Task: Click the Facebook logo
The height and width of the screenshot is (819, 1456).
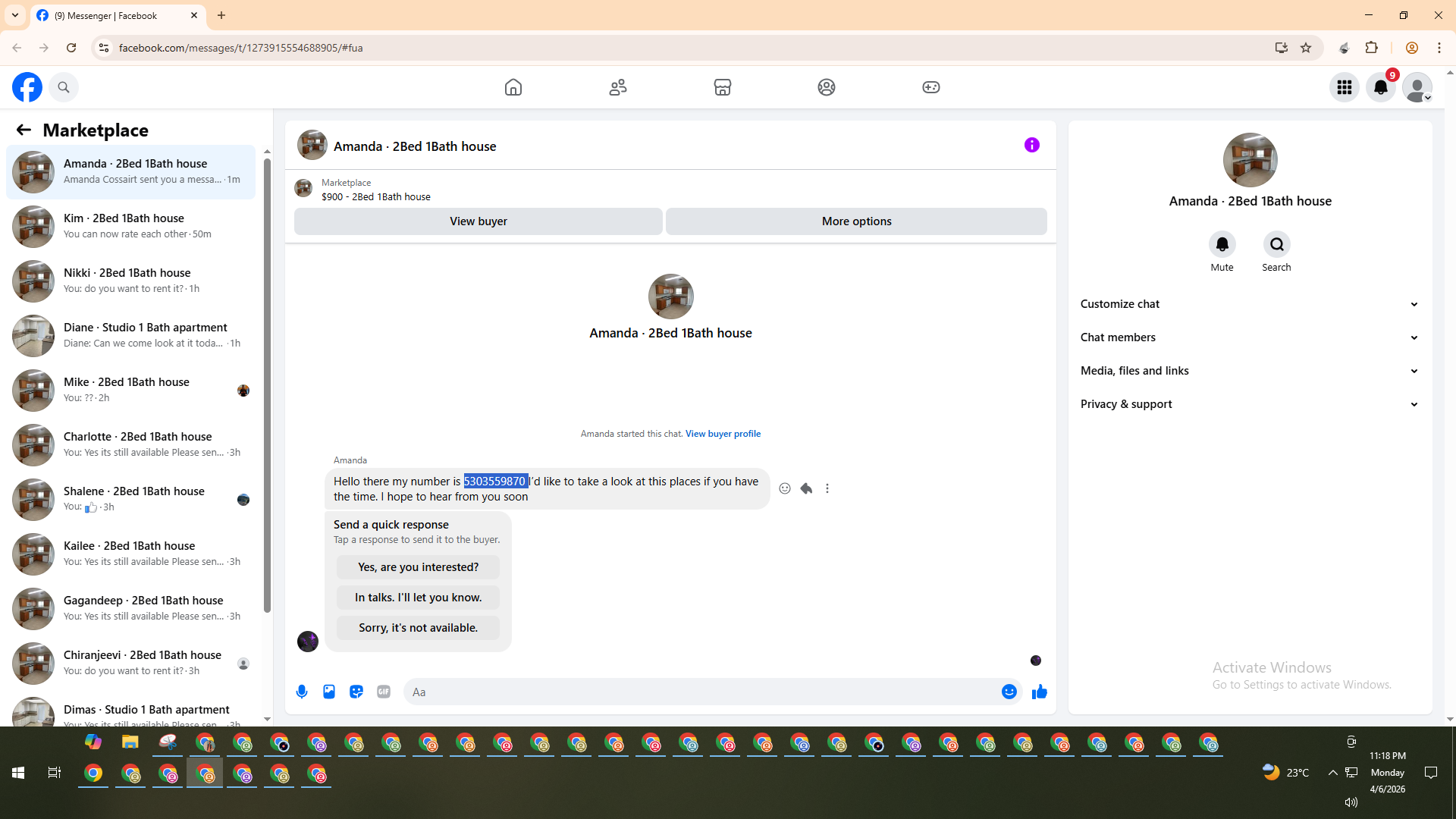Action: pos(27,87)
